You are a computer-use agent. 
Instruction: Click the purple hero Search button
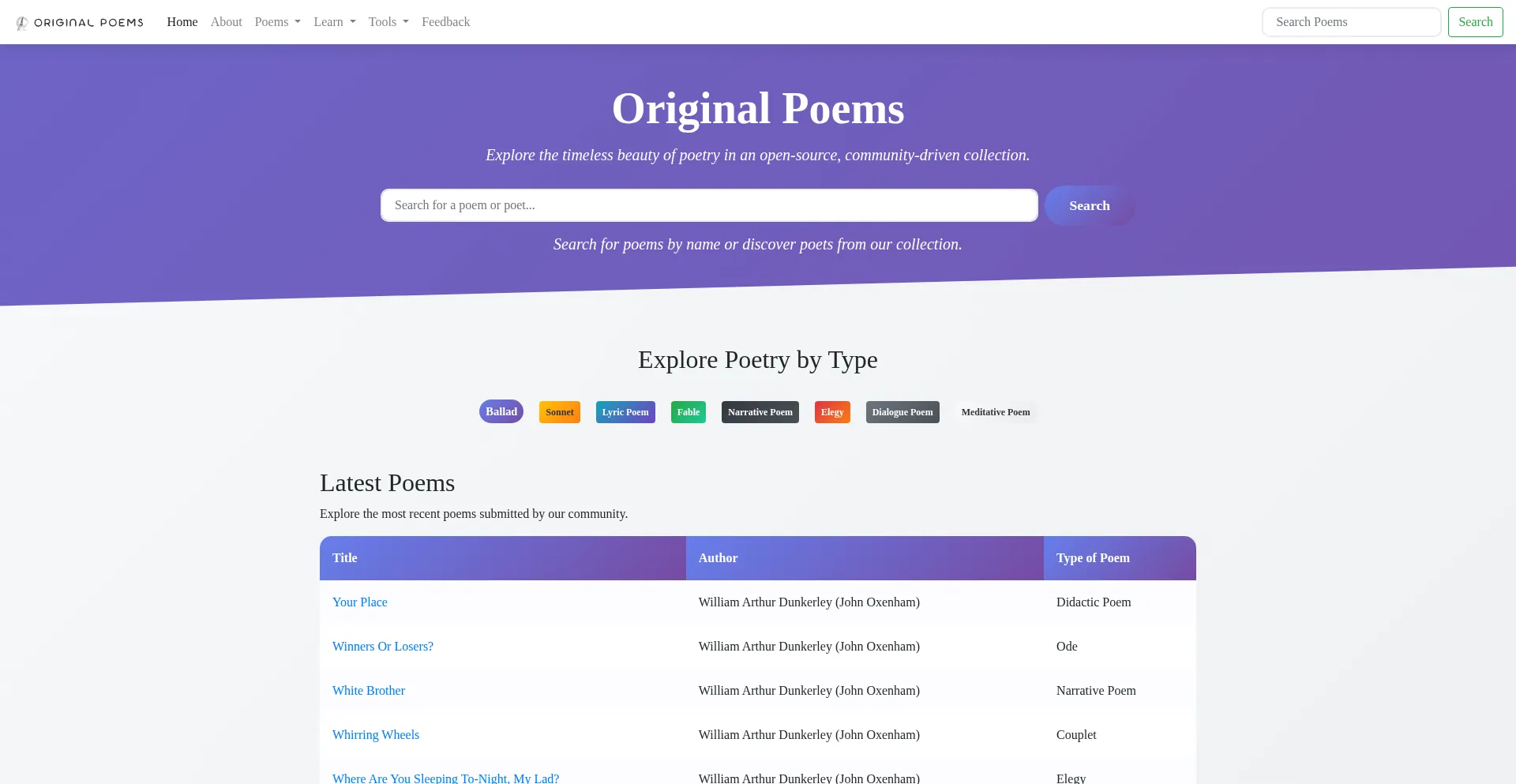pyautogui.click(x=1089, y=205)
